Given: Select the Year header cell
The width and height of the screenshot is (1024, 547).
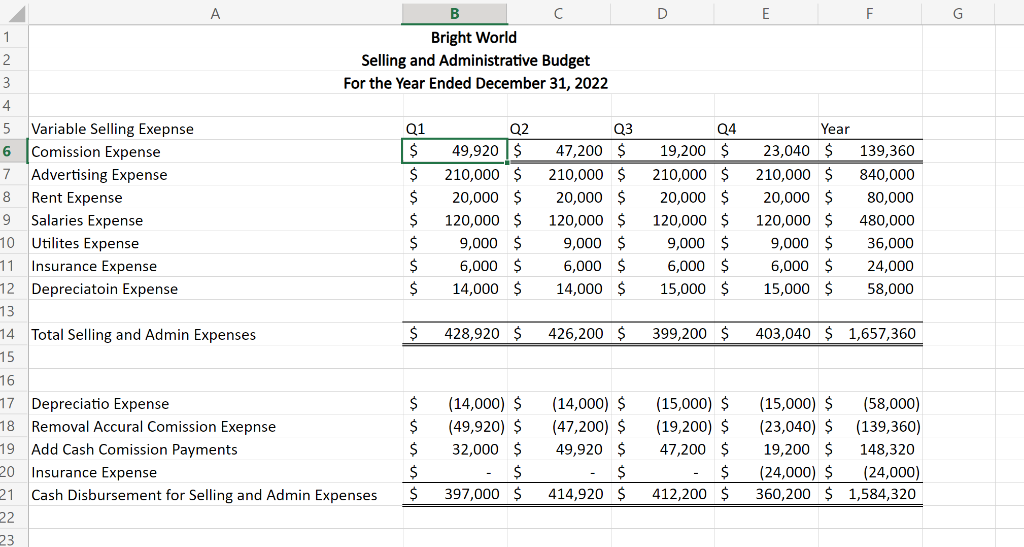Looking at the screenshot, I should [x=869, y=129].
